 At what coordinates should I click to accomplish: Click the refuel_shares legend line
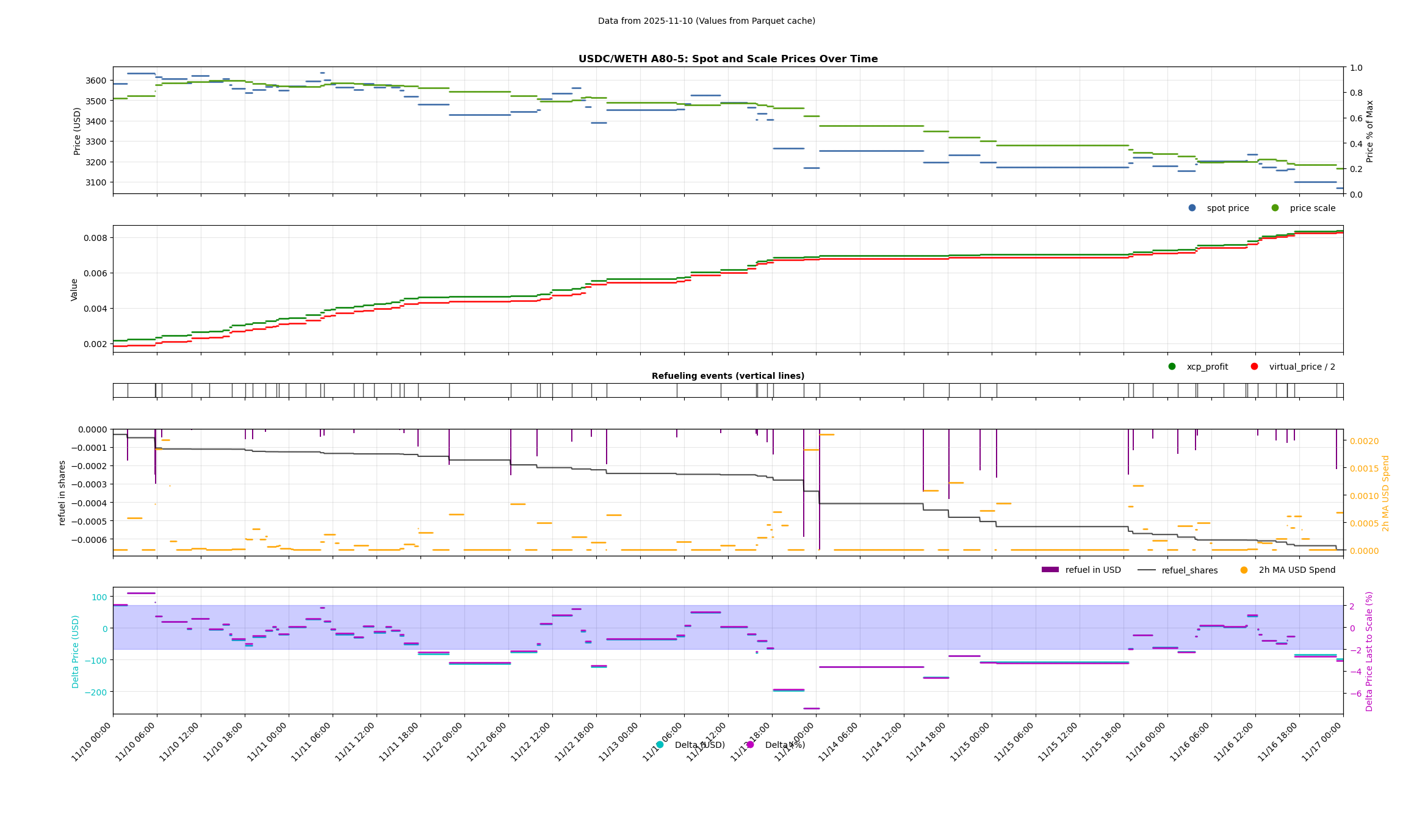[1146, 570]
